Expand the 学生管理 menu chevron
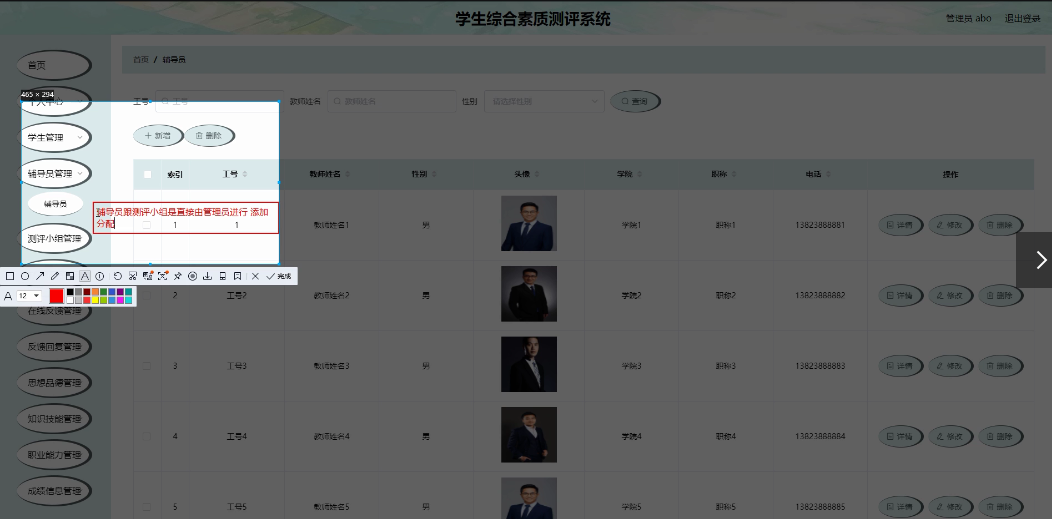1052x519 pixels. (80, 137)
